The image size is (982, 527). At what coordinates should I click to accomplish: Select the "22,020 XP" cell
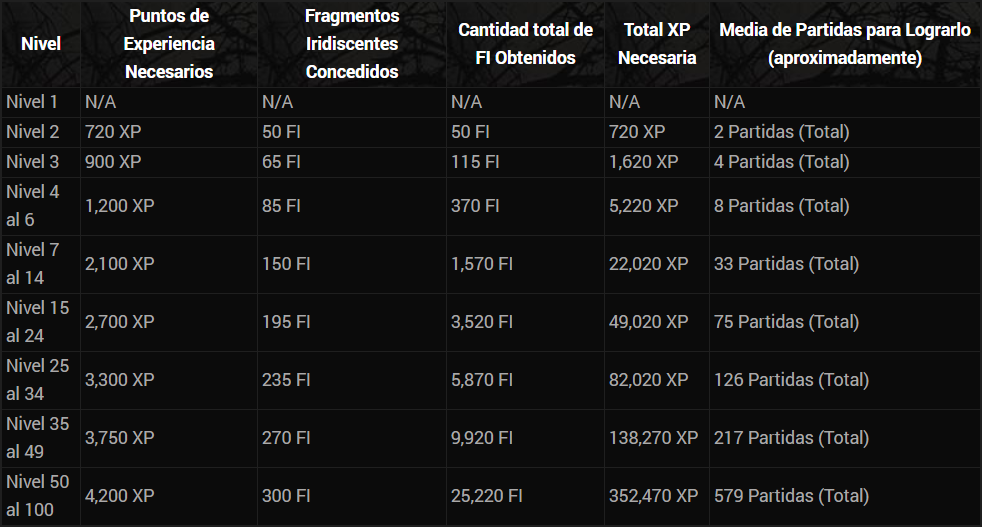pos(649,264)
